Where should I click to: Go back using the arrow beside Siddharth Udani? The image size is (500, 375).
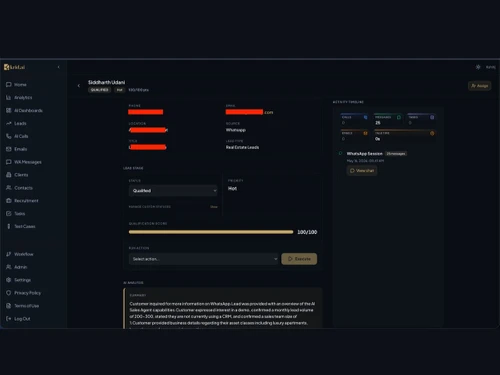[x=79, y=86]
